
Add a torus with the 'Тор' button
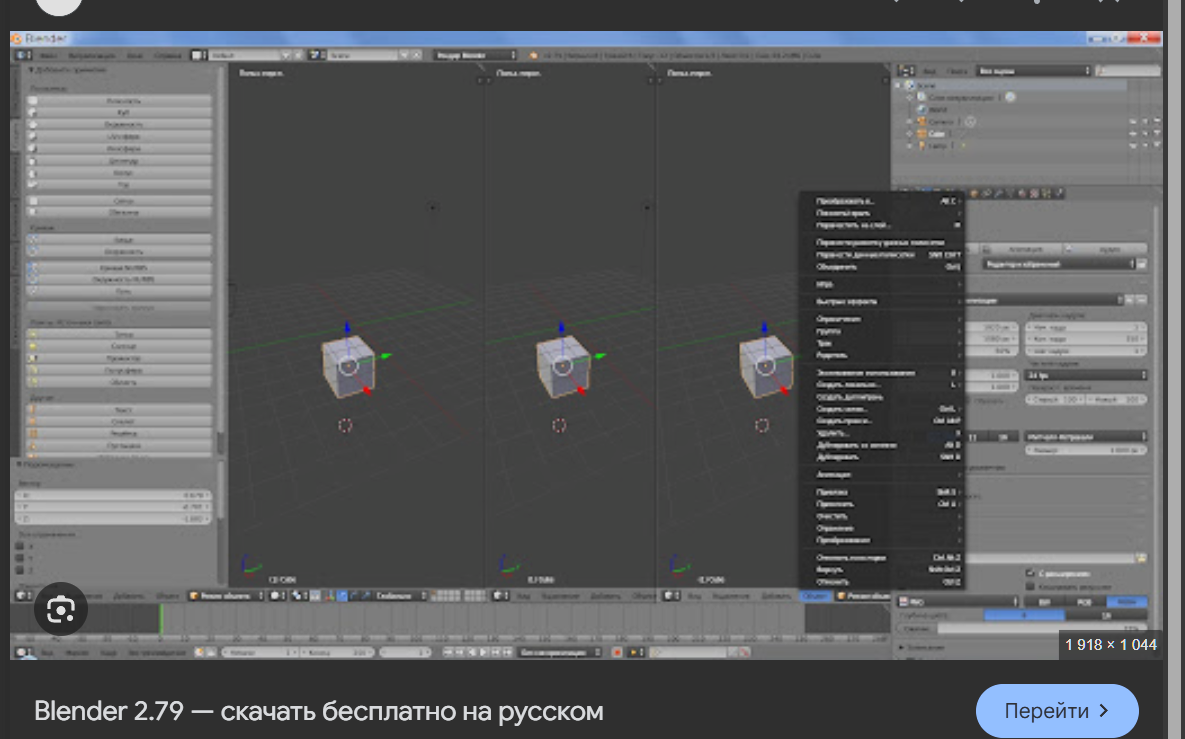click(x=121, y=185)
